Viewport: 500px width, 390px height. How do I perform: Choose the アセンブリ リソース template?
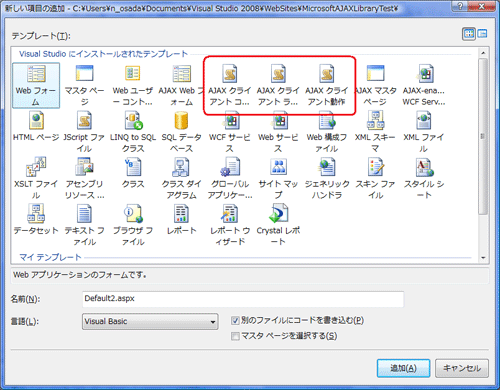84,179
